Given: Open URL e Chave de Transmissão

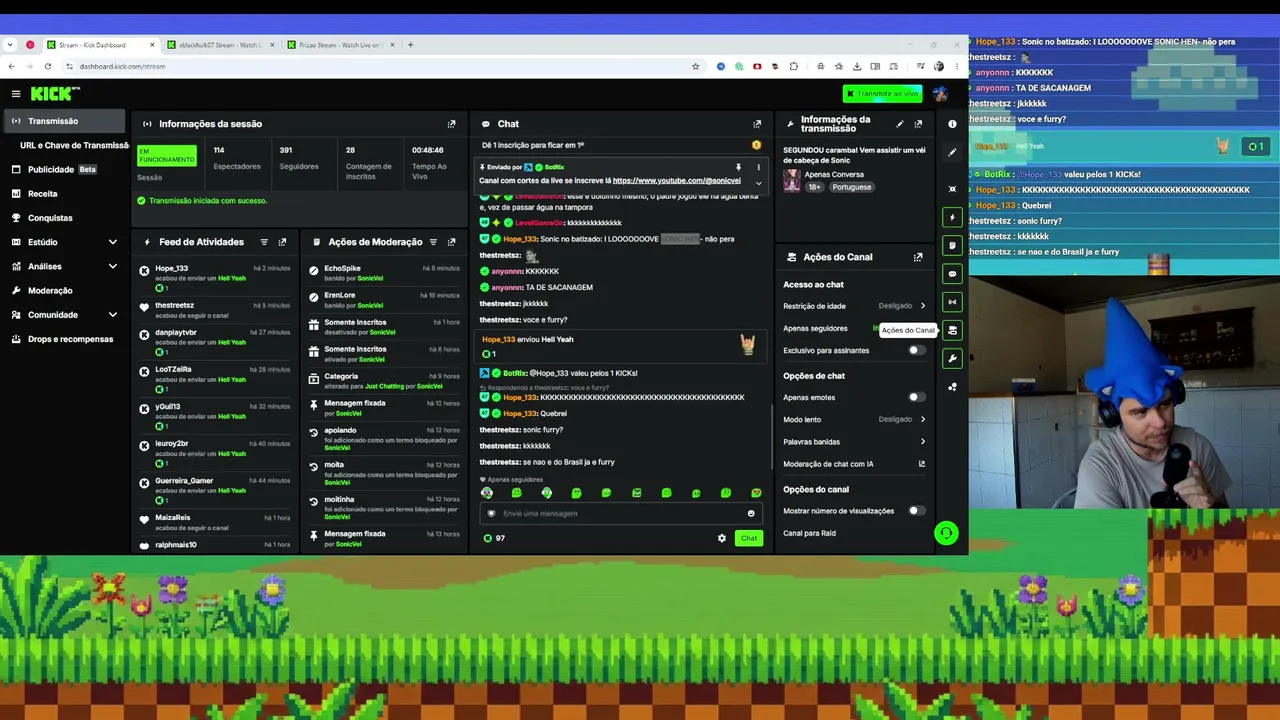Looking at the screenshot, I should 74,146.
